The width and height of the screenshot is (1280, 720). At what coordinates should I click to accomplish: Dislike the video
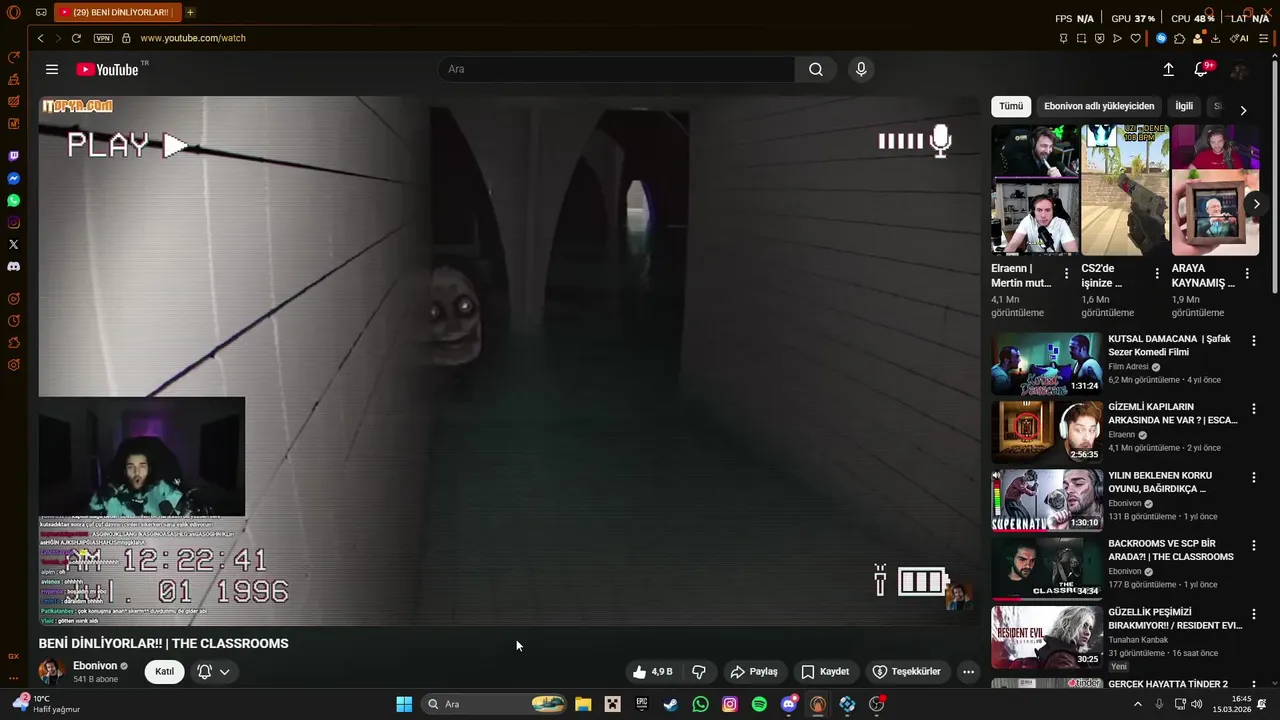click(699, 672)
